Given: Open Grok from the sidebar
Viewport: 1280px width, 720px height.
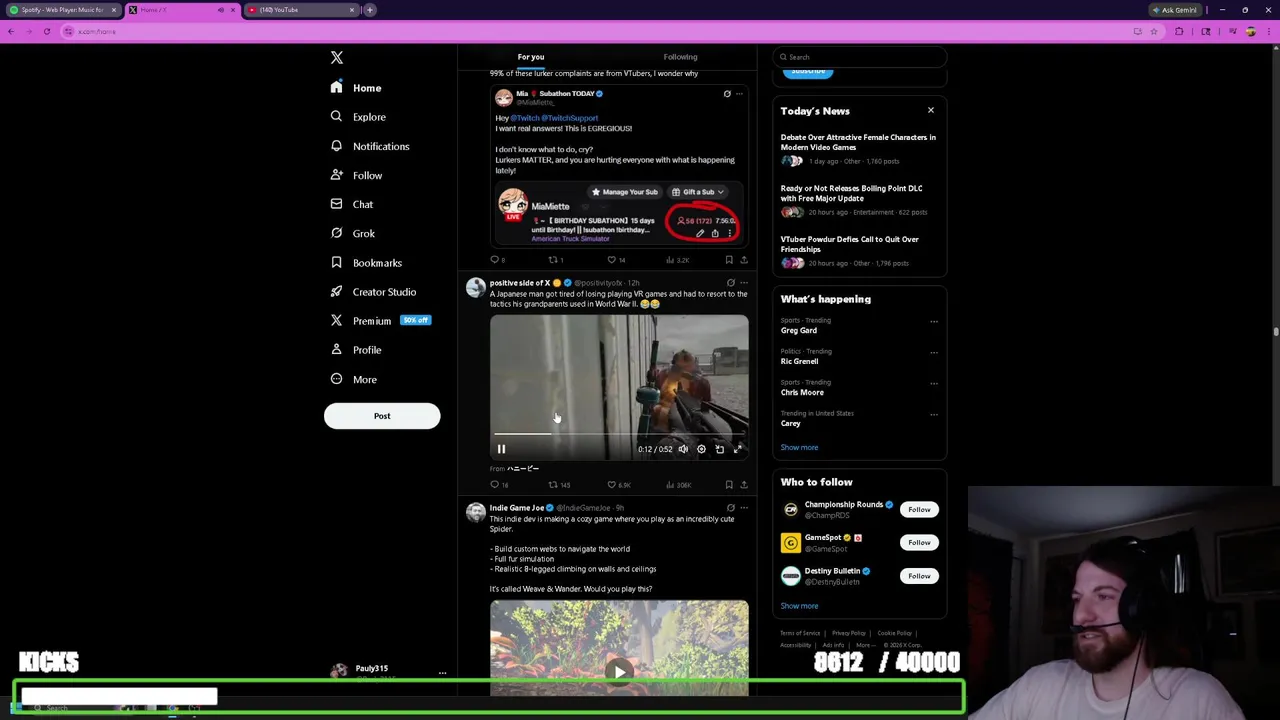Looking at the screenshot, I should pos(352,233).
